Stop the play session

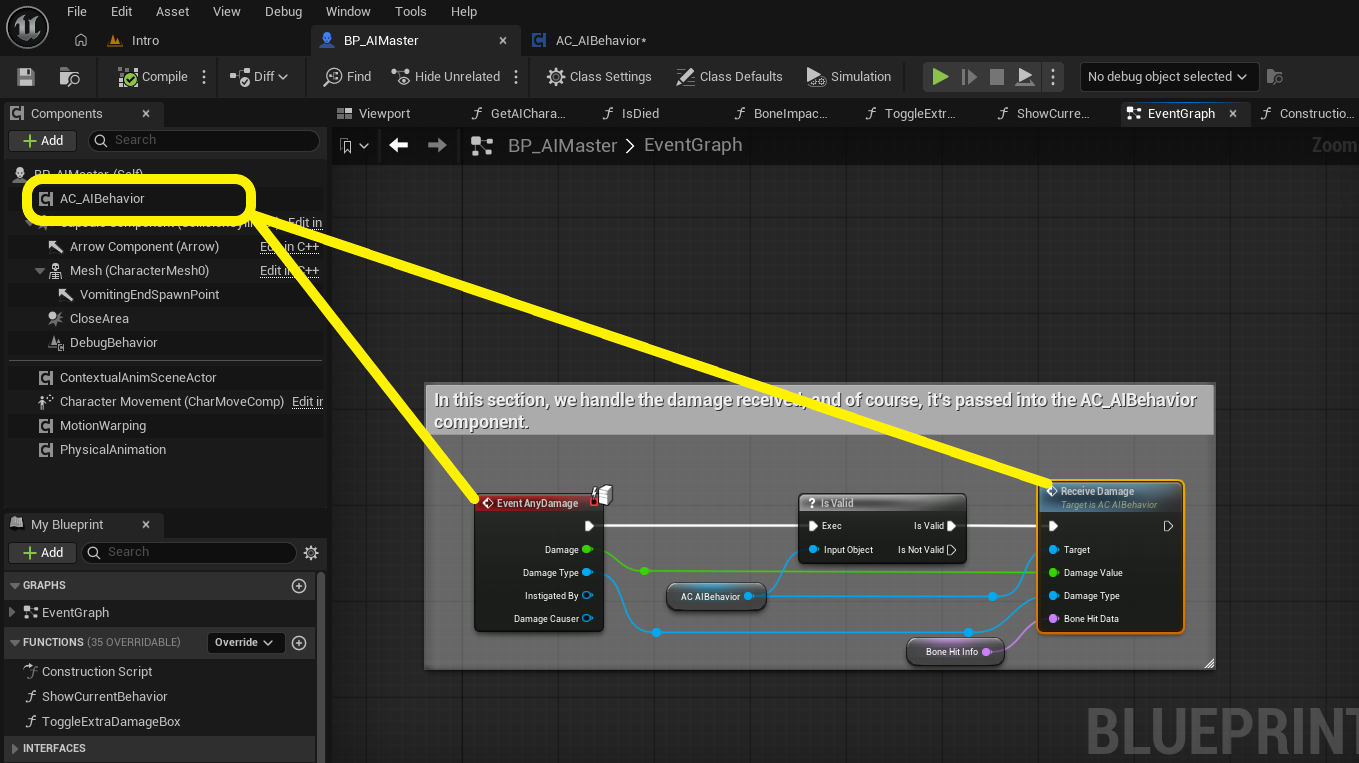click(x=997, y=77)
